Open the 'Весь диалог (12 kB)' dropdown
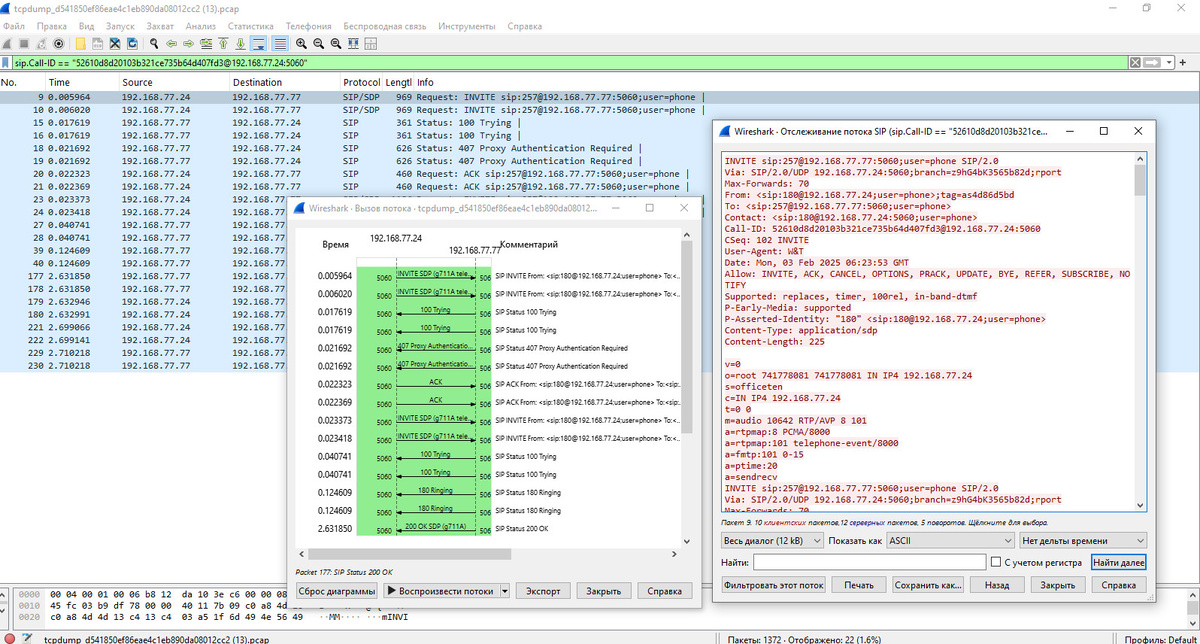Image resolution: width=1200 pixels, height=644 pixels. point(771,540)
